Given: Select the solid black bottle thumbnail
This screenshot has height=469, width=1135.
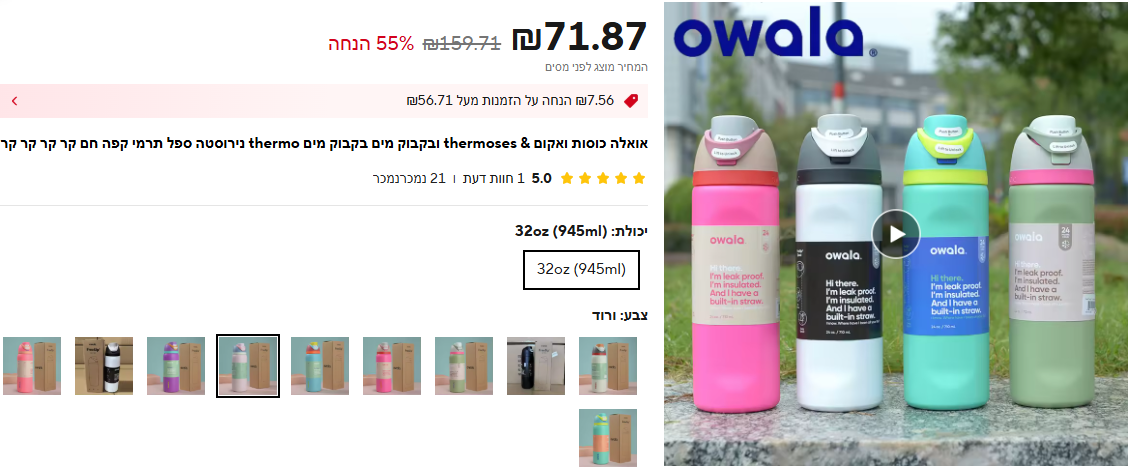Looking at the screenshot, I should pyautogui.click(x=536, y=366).
